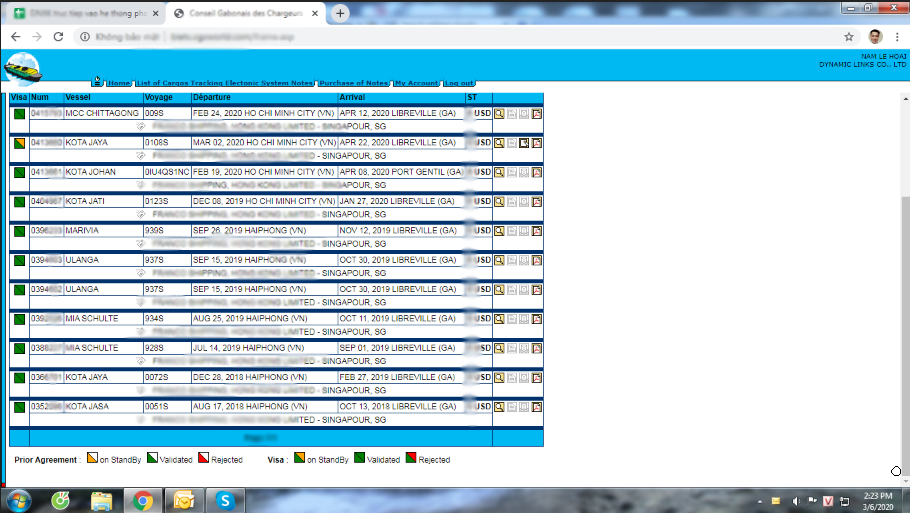The height and width of the screenshot is (513, 910).
Task: Open Skype from the Windows taskbar
Action: click(225, 500)
